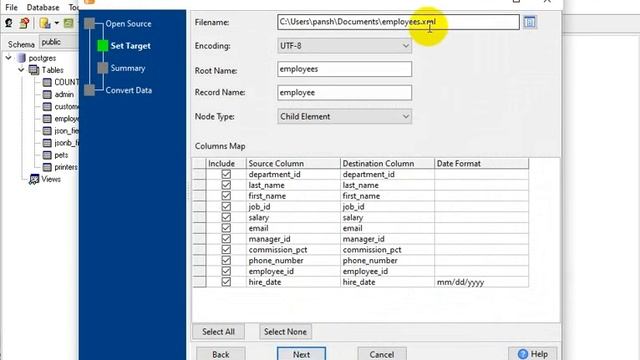Uncheck Include for job_id
Image resolution: width=640 pixels, height=360 pixels.
pos(226,207)
